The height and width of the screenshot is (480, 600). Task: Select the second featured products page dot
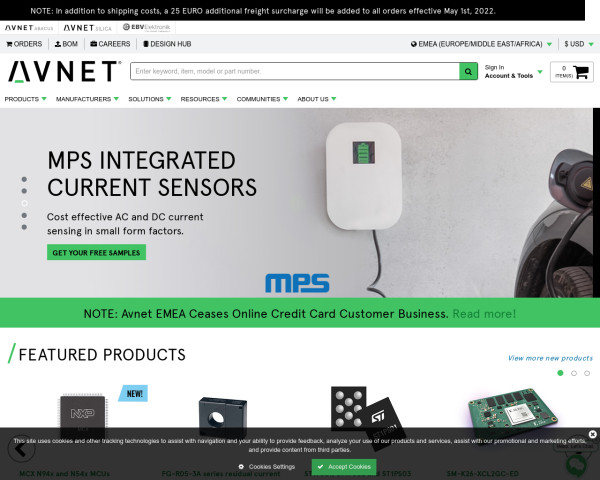coord(574,373)
